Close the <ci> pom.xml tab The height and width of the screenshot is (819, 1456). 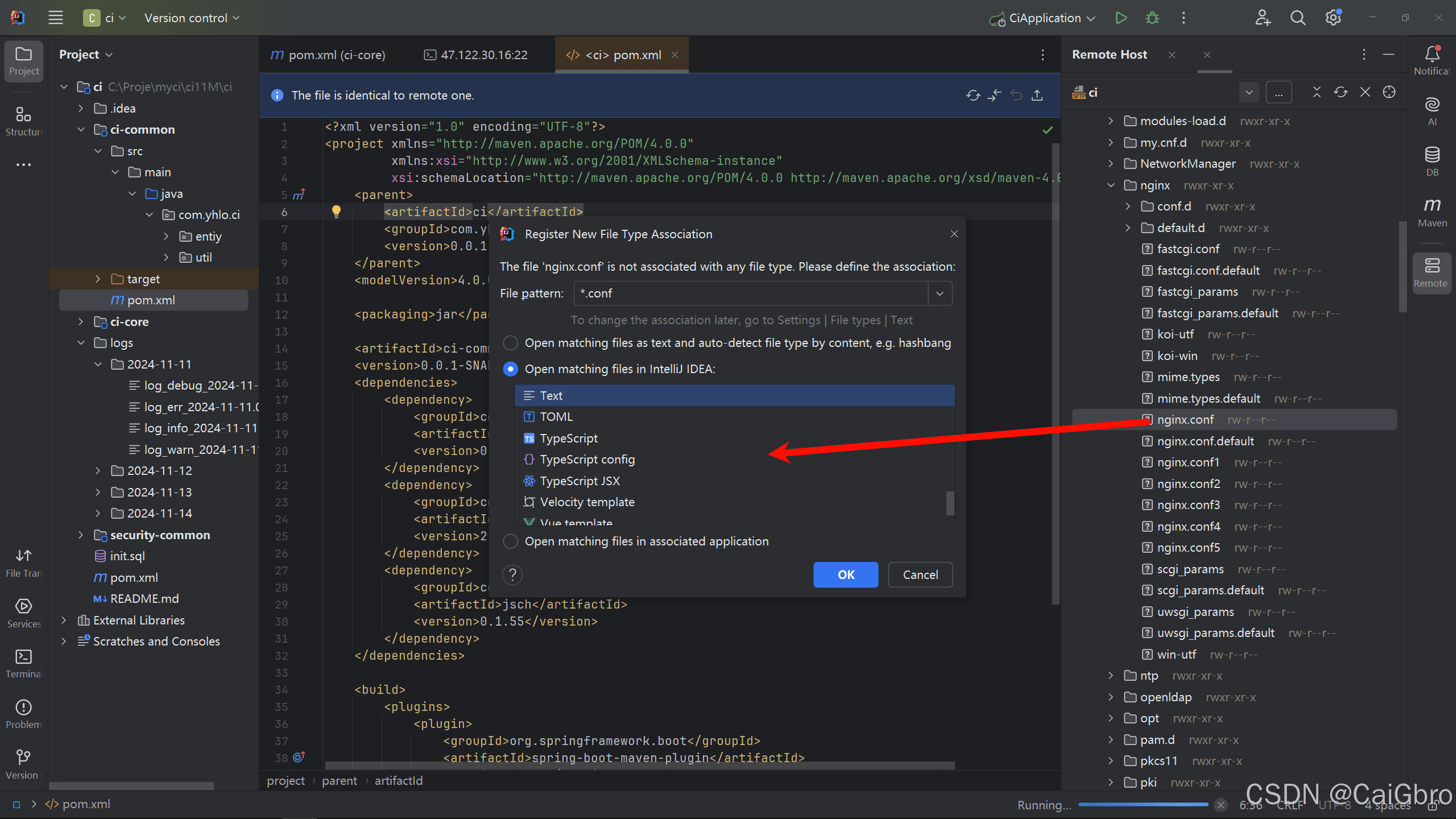675,55
